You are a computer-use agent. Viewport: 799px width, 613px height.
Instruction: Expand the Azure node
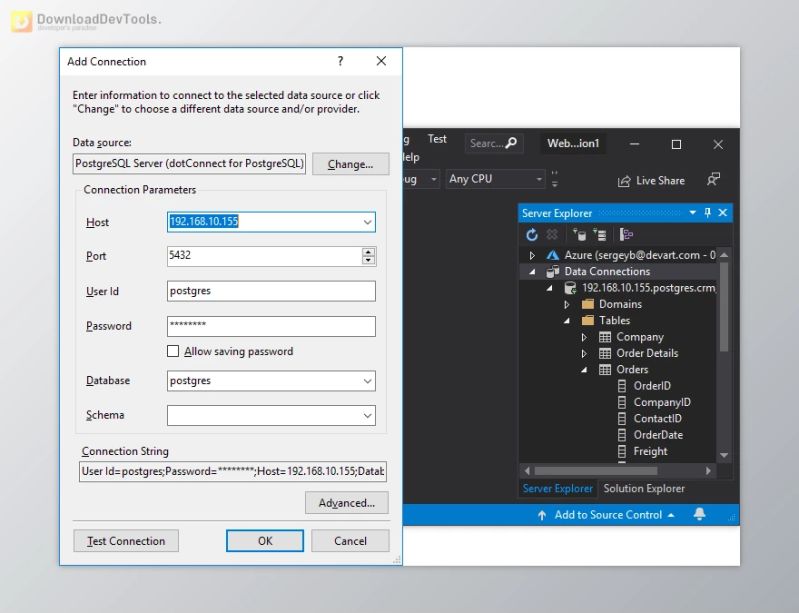pos(532,255)
